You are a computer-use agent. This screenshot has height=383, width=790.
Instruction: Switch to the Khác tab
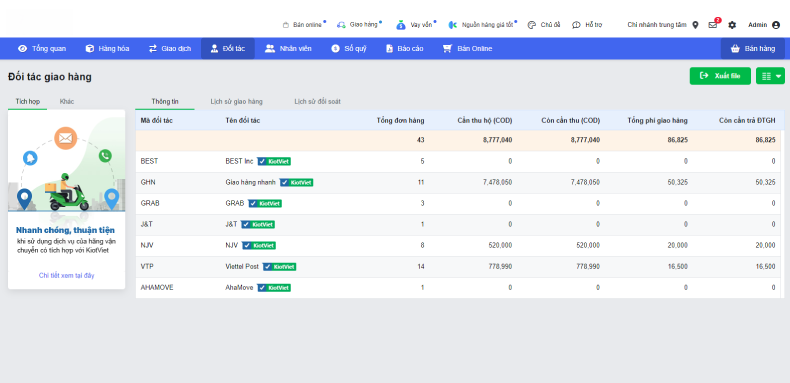coord(67,101)
